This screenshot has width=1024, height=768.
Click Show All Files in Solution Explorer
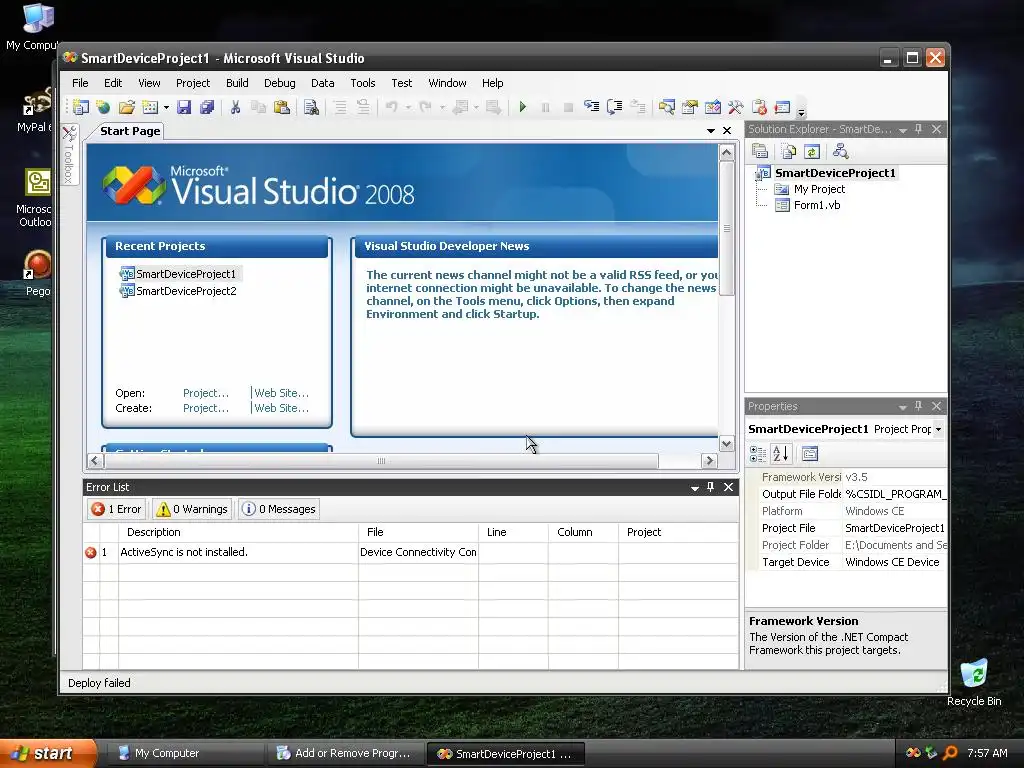[x=788, y=152]
